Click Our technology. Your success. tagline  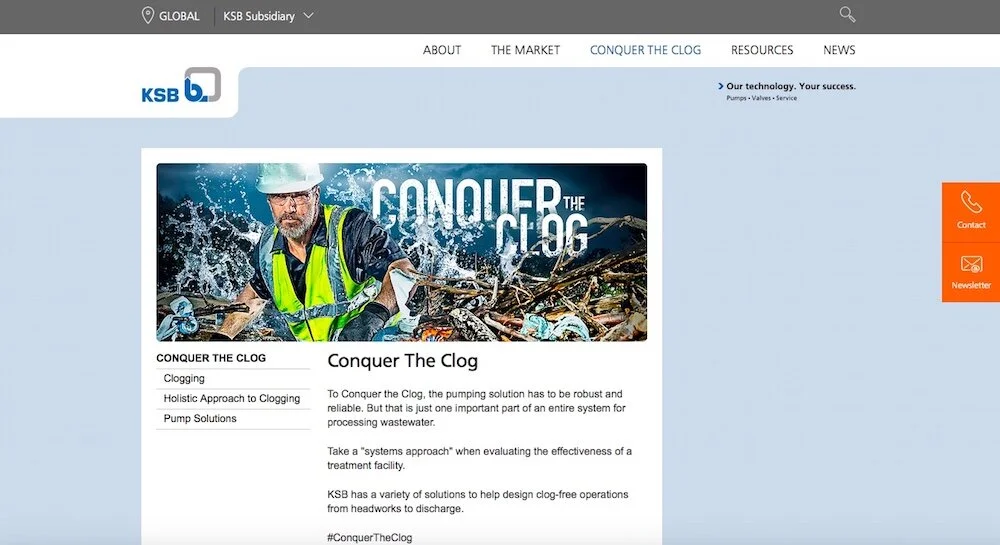[x=791, y=86]
